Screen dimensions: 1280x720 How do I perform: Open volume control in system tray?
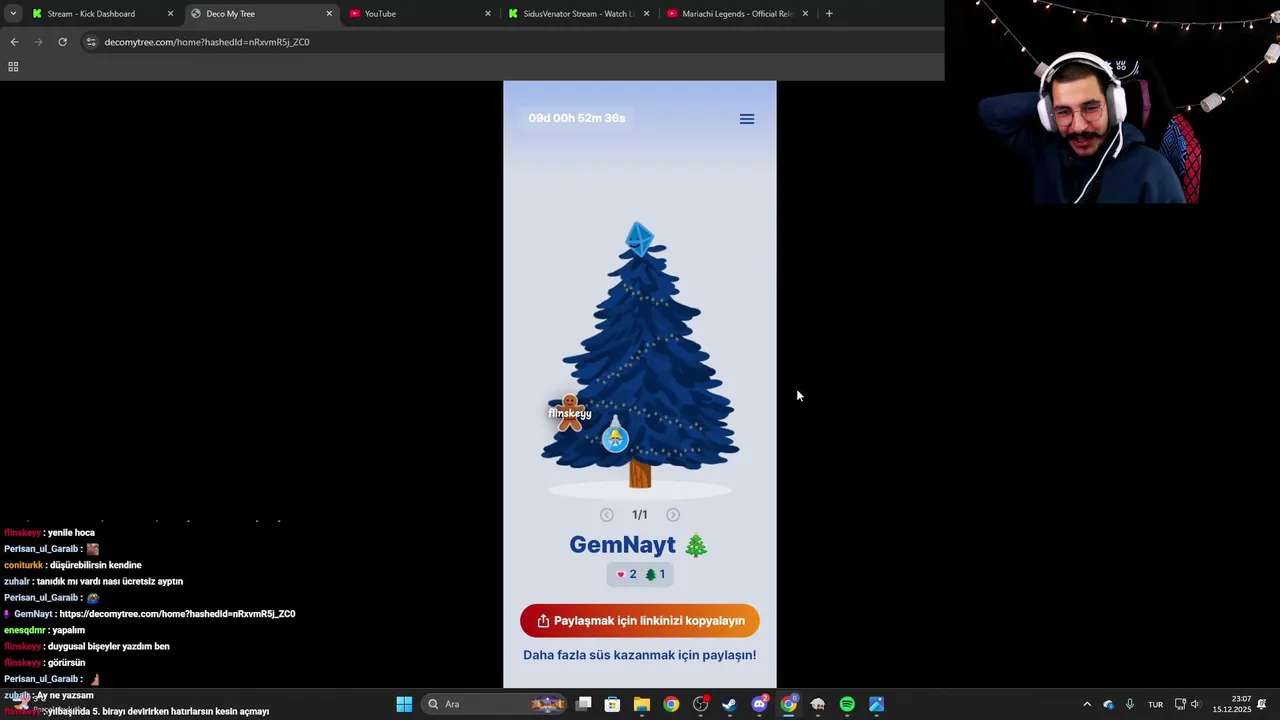[1195, 704]
